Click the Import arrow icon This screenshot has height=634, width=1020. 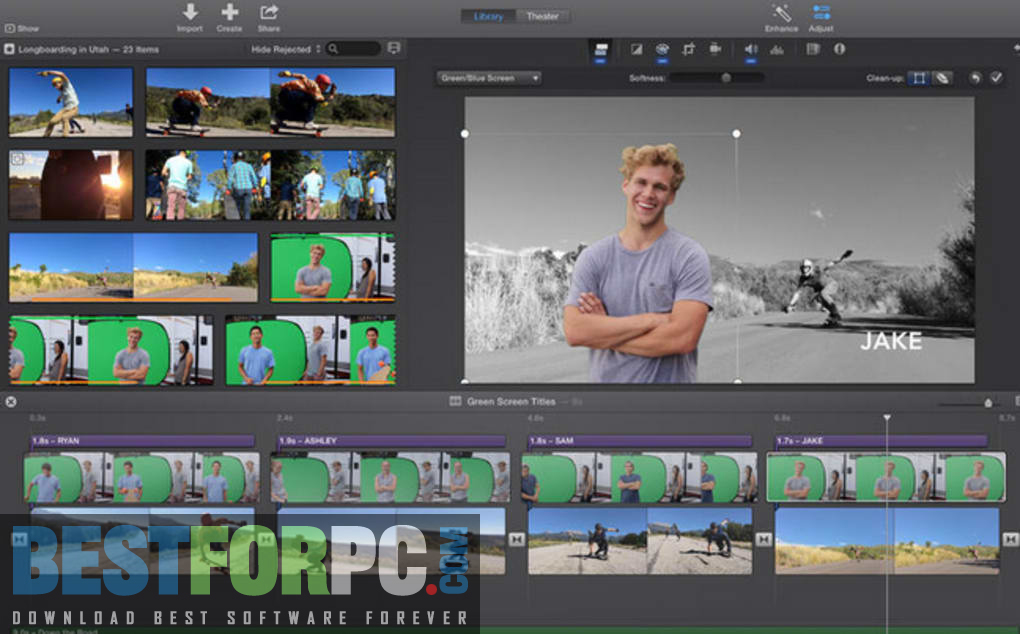(190, 12)
